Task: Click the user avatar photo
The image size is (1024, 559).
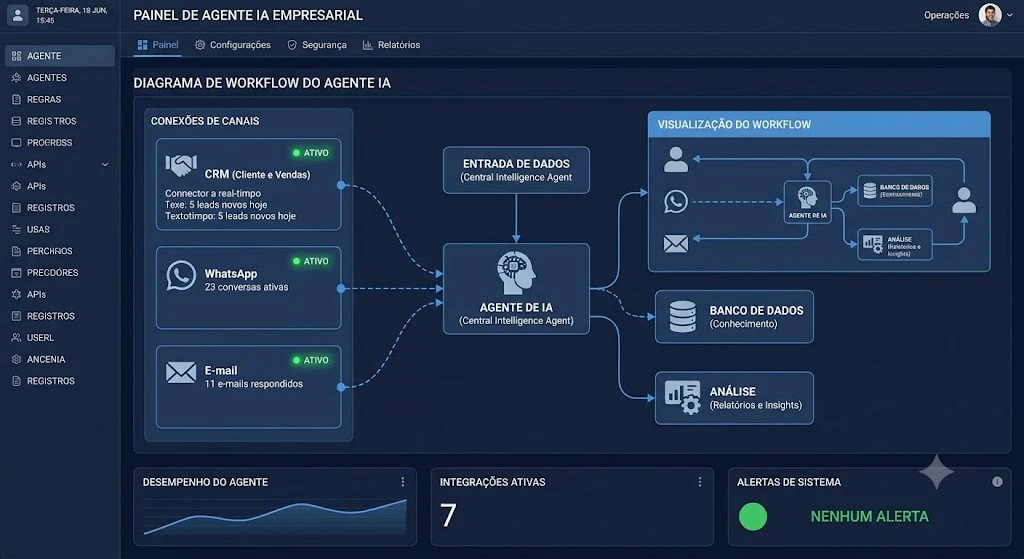Action: tap(990, 15)
